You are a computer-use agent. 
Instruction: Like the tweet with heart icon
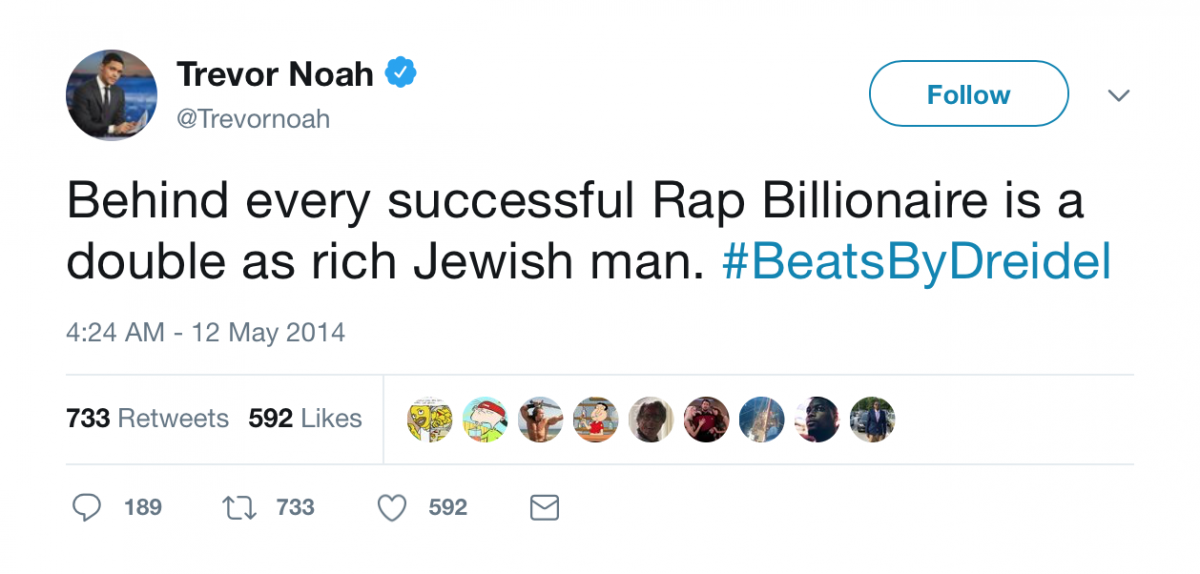393,508
